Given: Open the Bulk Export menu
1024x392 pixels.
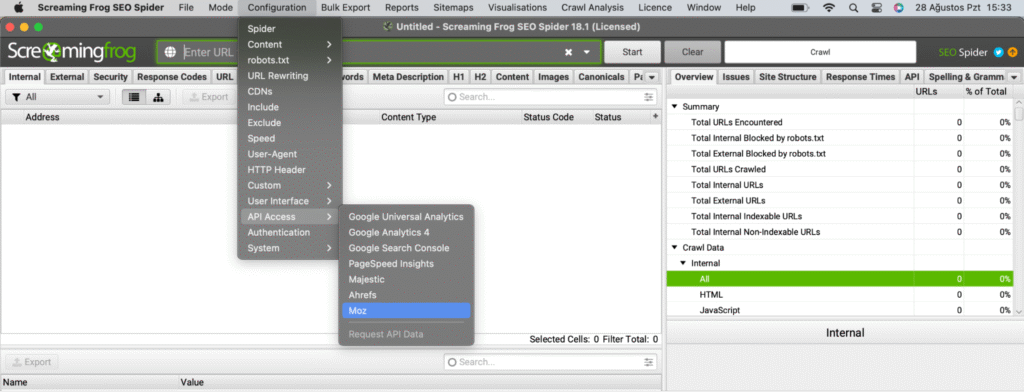Looking at the screenshot, I should click(345, 8).
